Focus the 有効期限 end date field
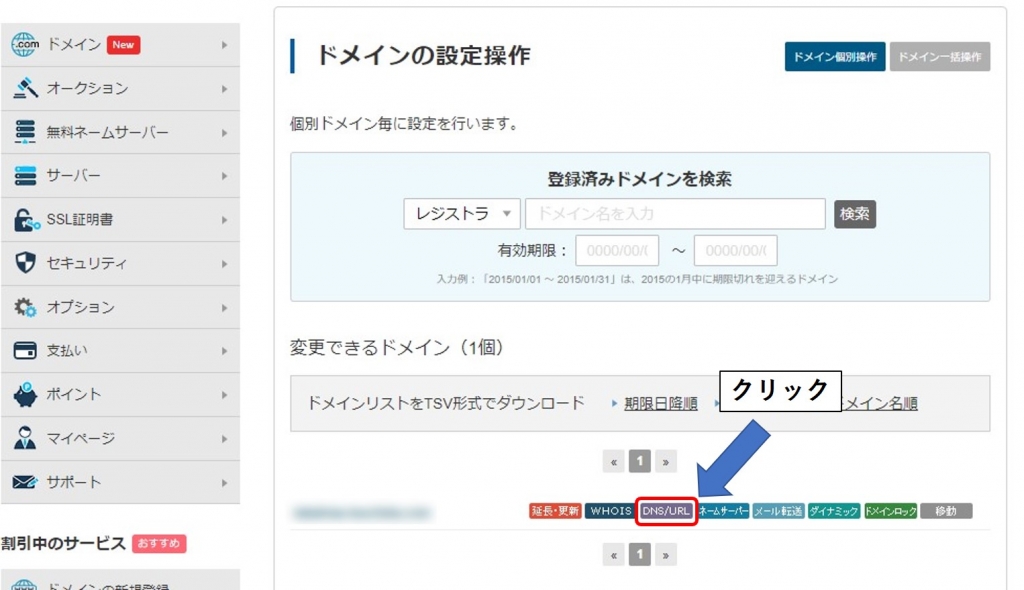 click(735, 250)
